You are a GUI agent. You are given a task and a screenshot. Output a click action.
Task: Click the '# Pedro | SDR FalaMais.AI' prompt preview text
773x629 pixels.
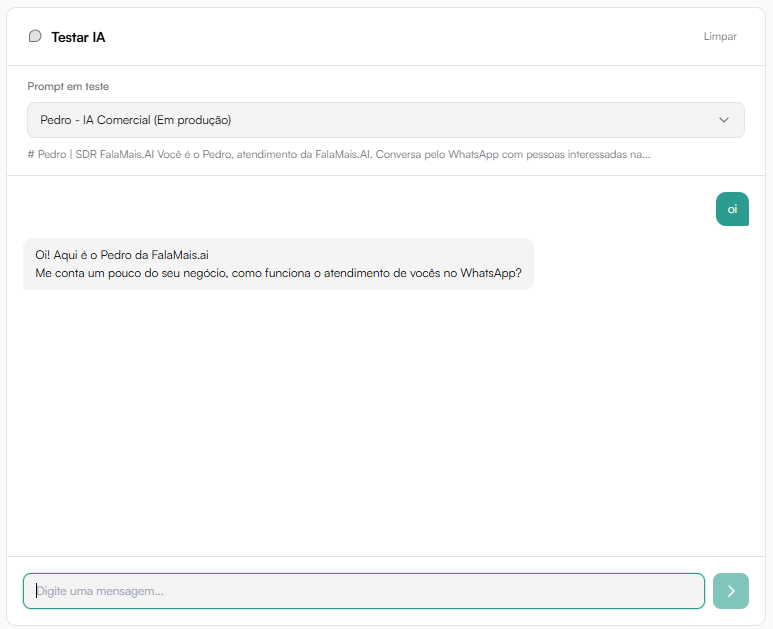[339, 154]
